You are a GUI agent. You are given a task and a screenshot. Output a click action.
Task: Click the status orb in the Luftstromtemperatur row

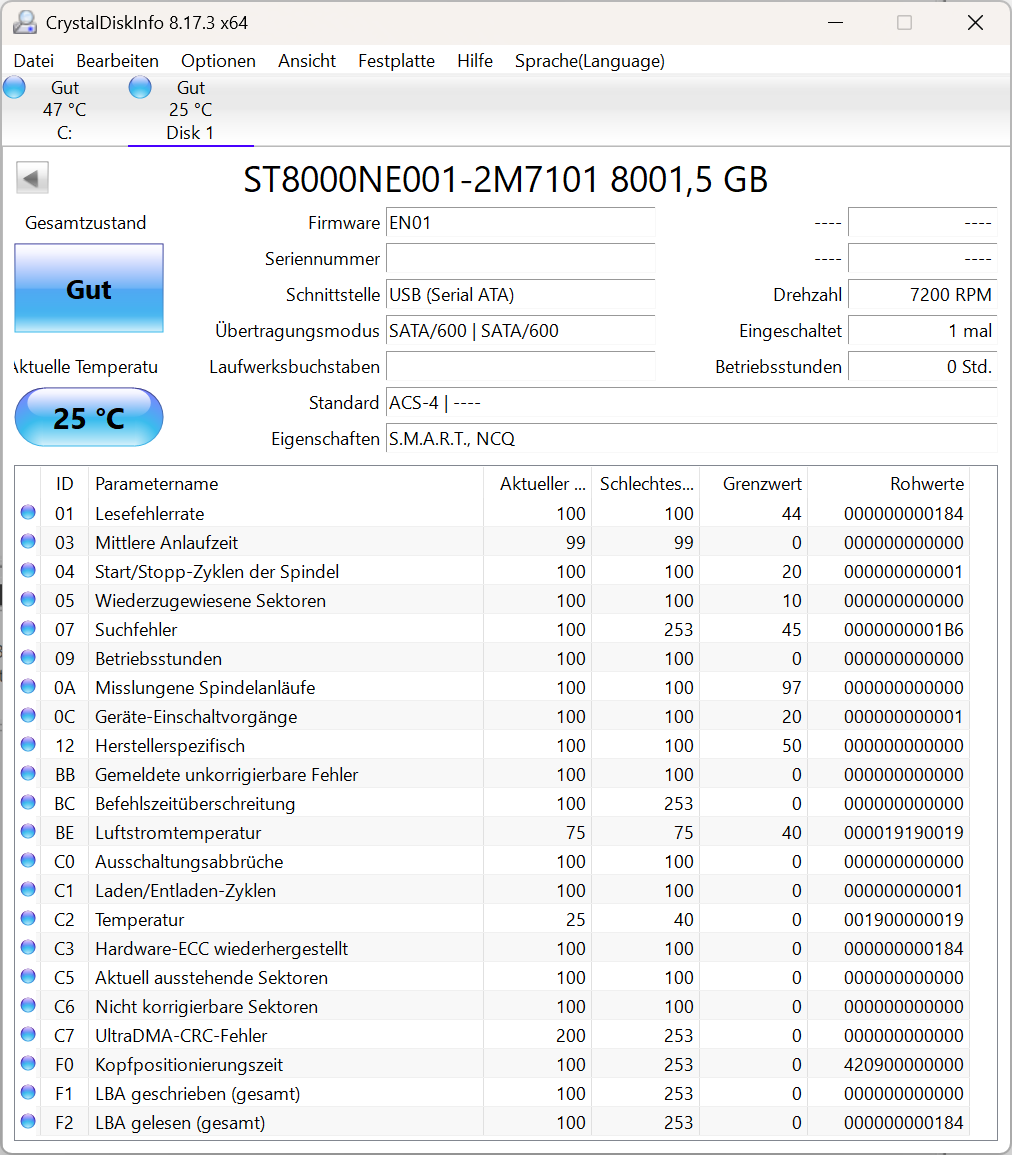click(28, 832)
